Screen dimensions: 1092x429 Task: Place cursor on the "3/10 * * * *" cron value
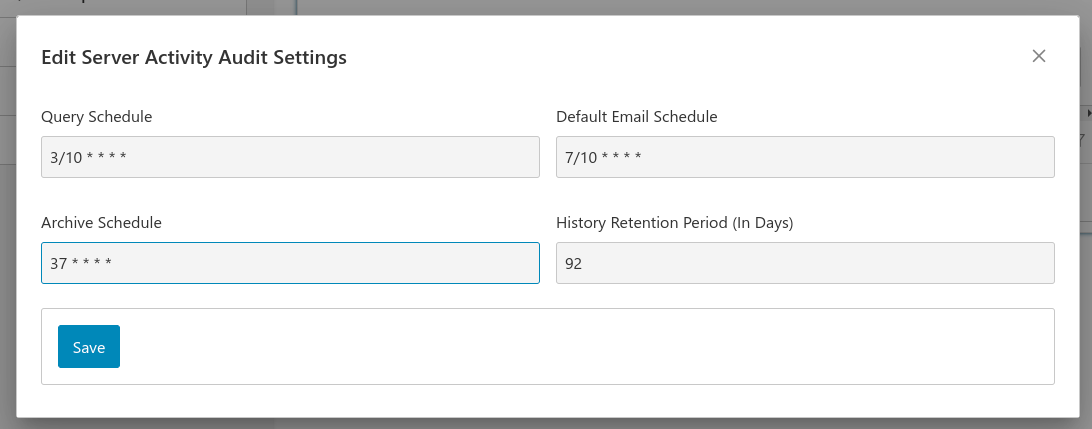tap(88, 157)
